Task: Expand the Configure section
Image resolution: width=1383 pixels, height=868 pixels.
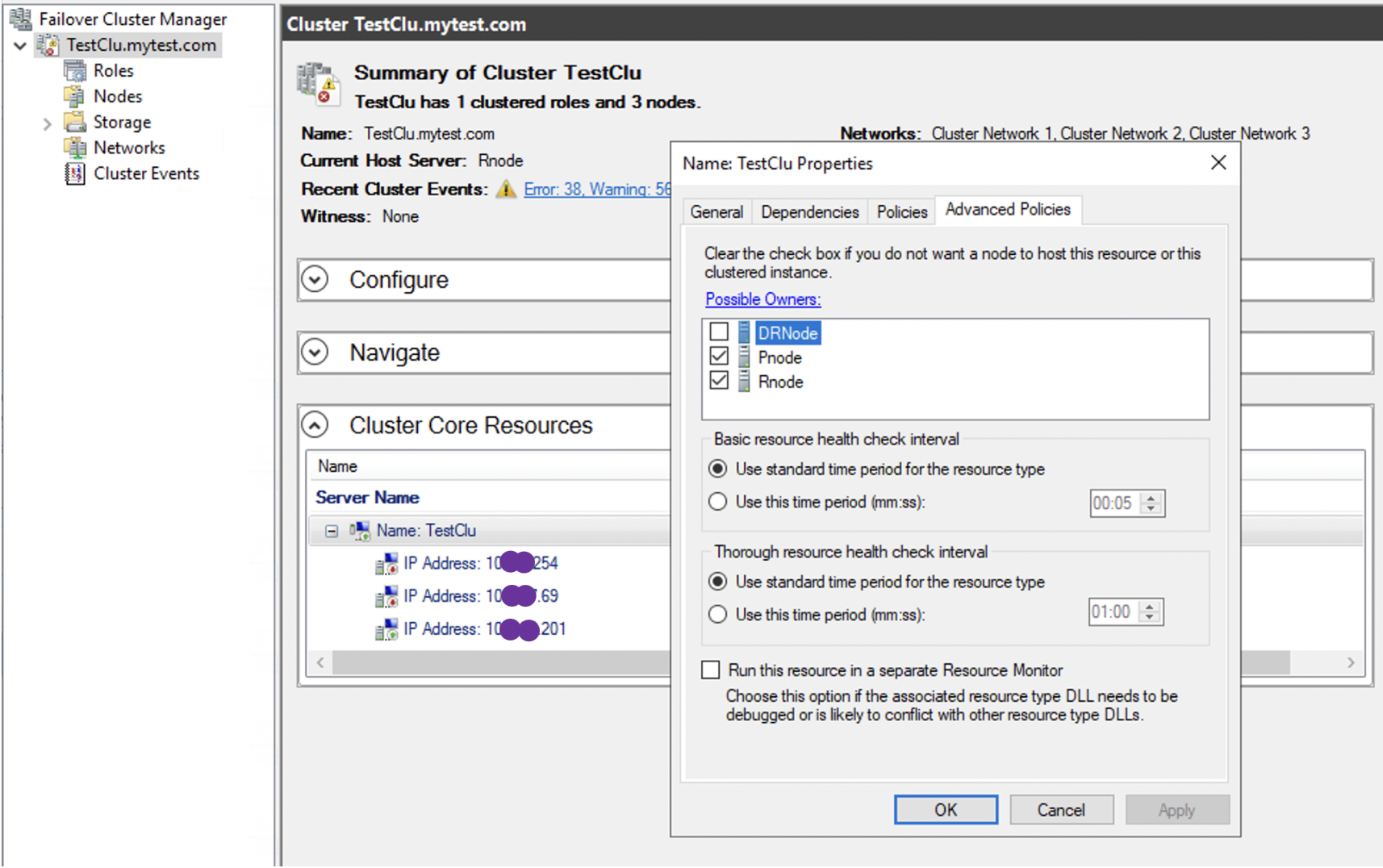Action: pyautogui.click(x=315, y=279)
